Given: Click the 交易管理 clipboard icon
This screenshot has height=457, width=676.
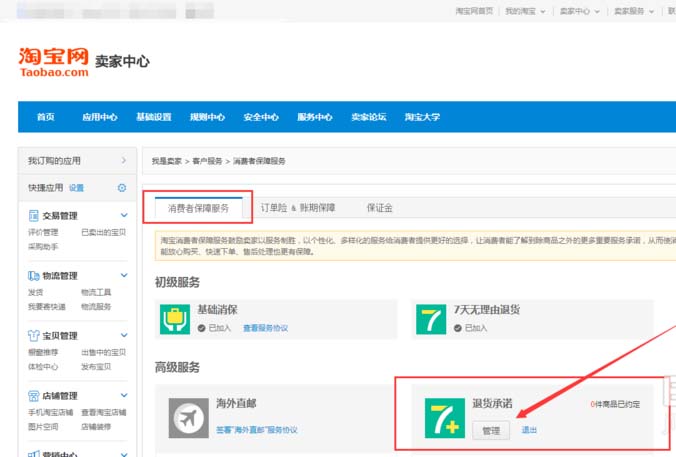Looking at the screenshot, I should point(33,216).
